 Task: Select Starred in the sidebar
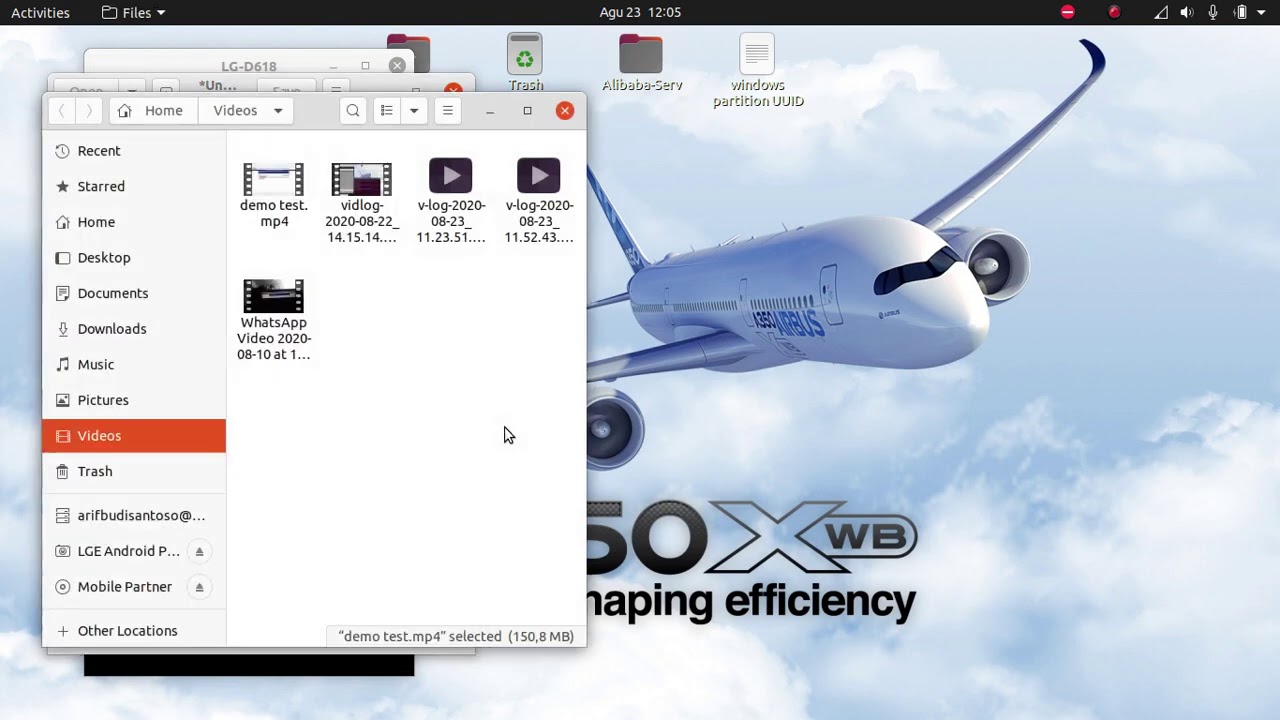click(x=134, y=187)
